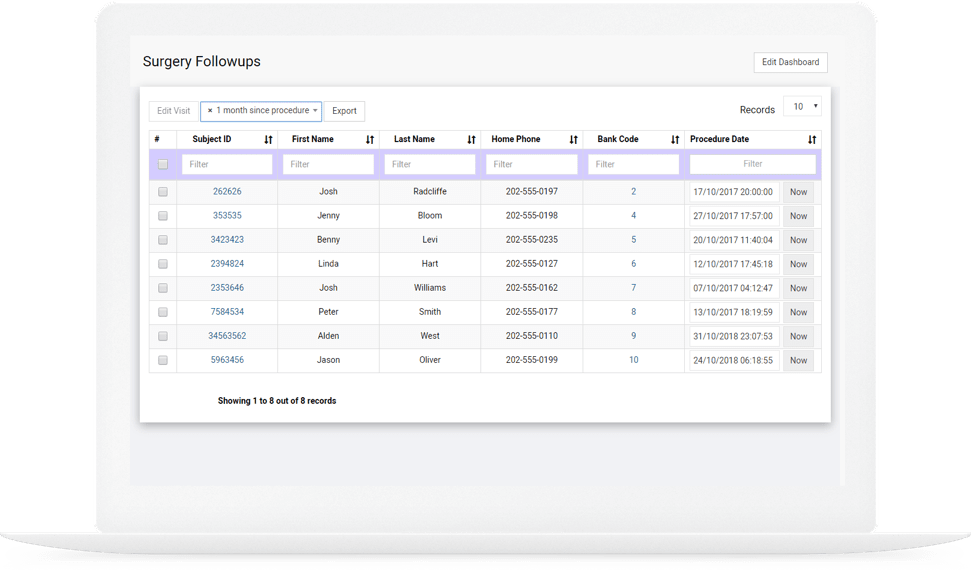
Task: Check the box for Alden West
Action: (163, 336)
